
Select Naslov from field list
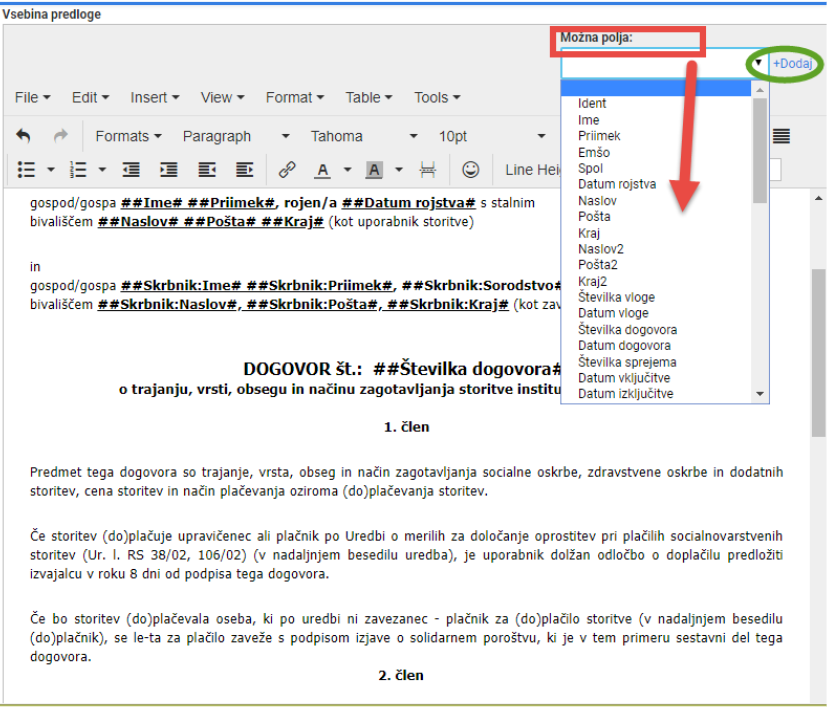[x=656, y=201]
